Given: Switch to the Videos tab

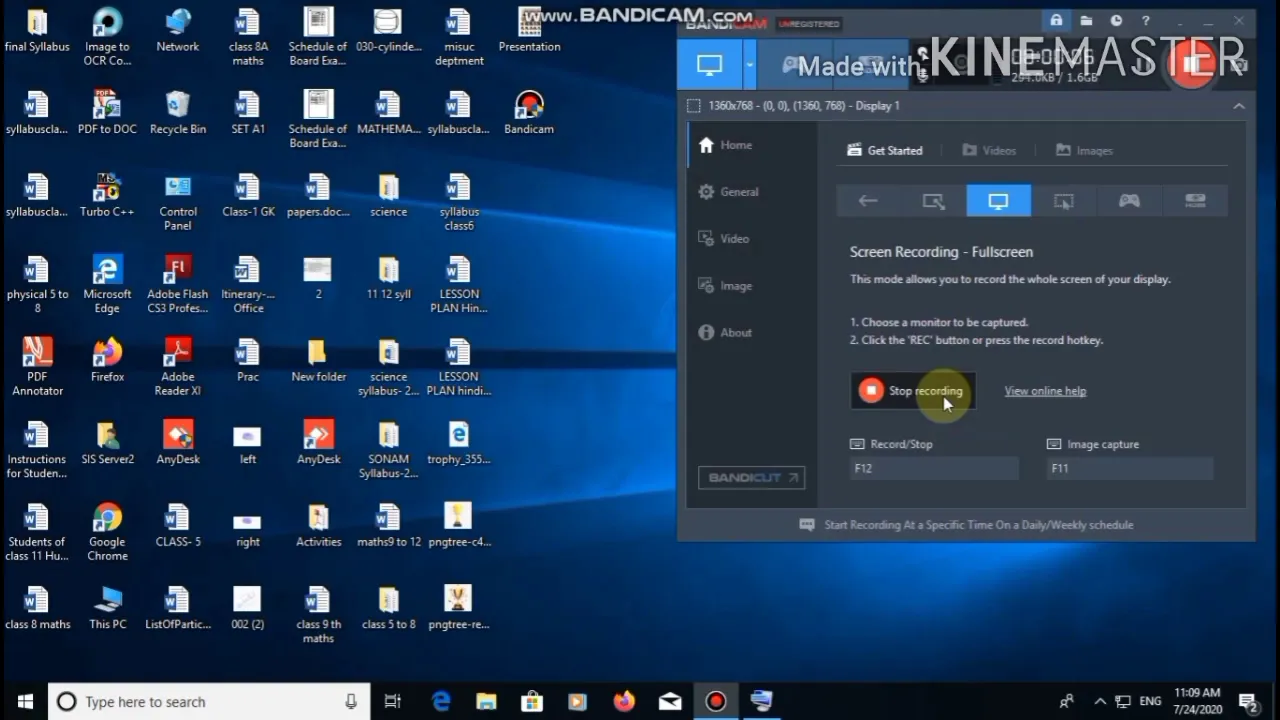Looking at the screenshot, I should pyautogui.click(x=989, y=151).
